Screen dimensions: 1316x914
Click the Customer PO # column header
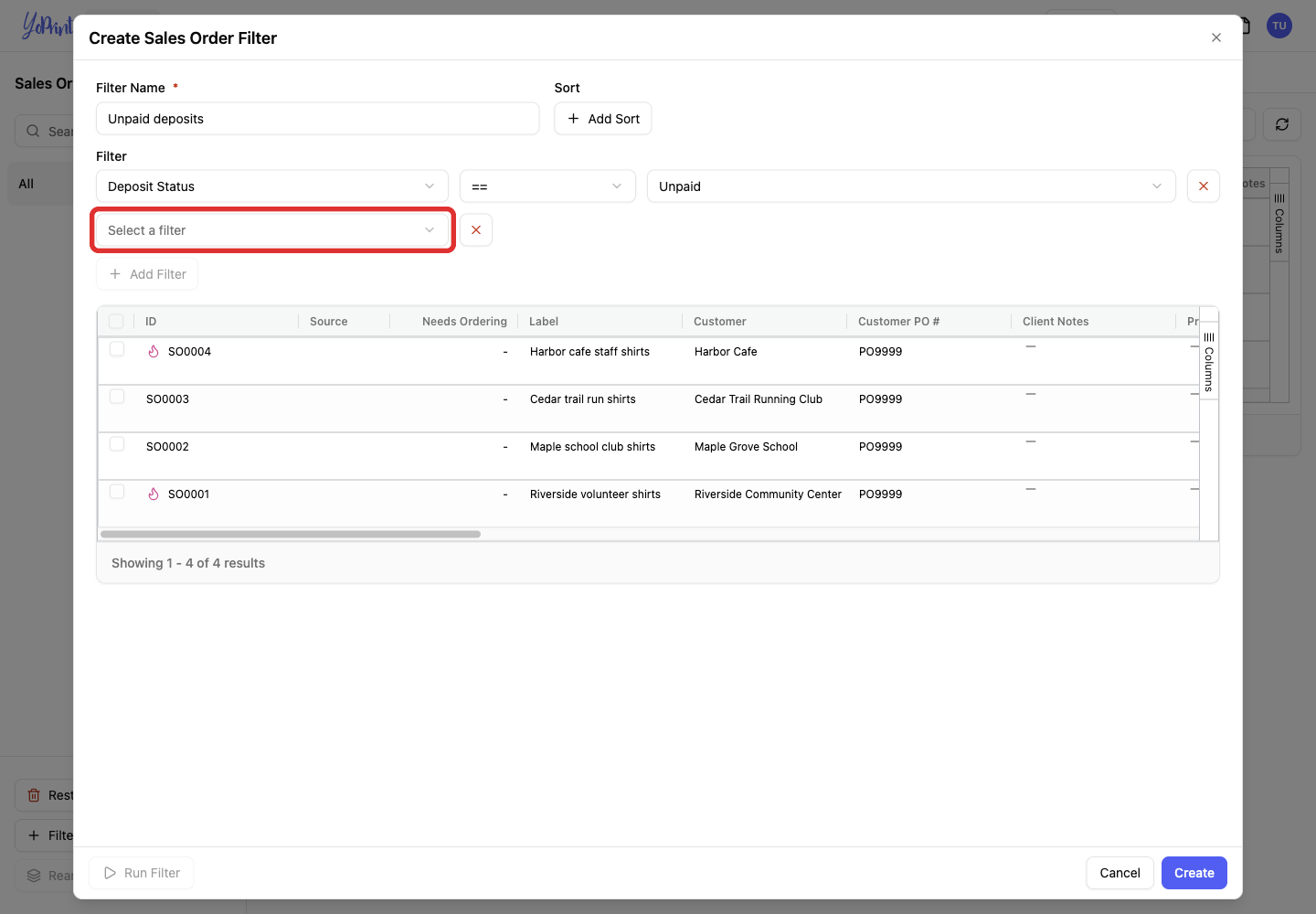click(898, 322)
